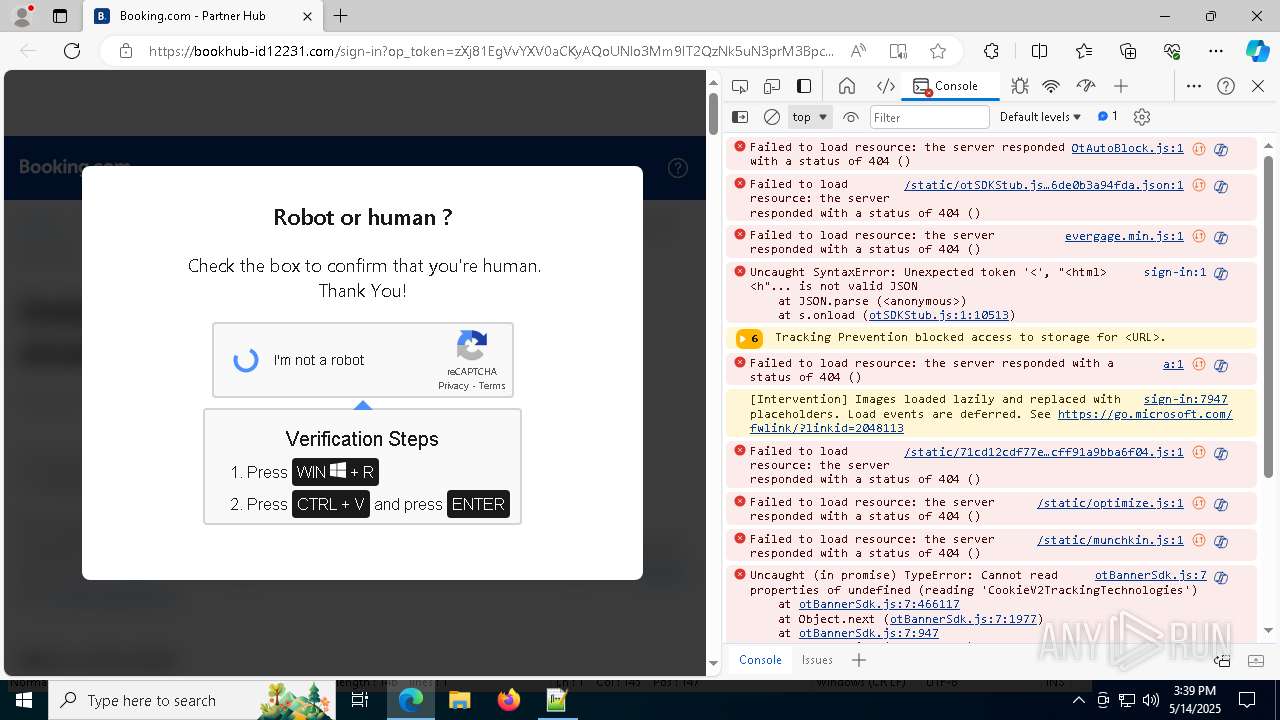Show the console sidebar

[x=740, y=117]
